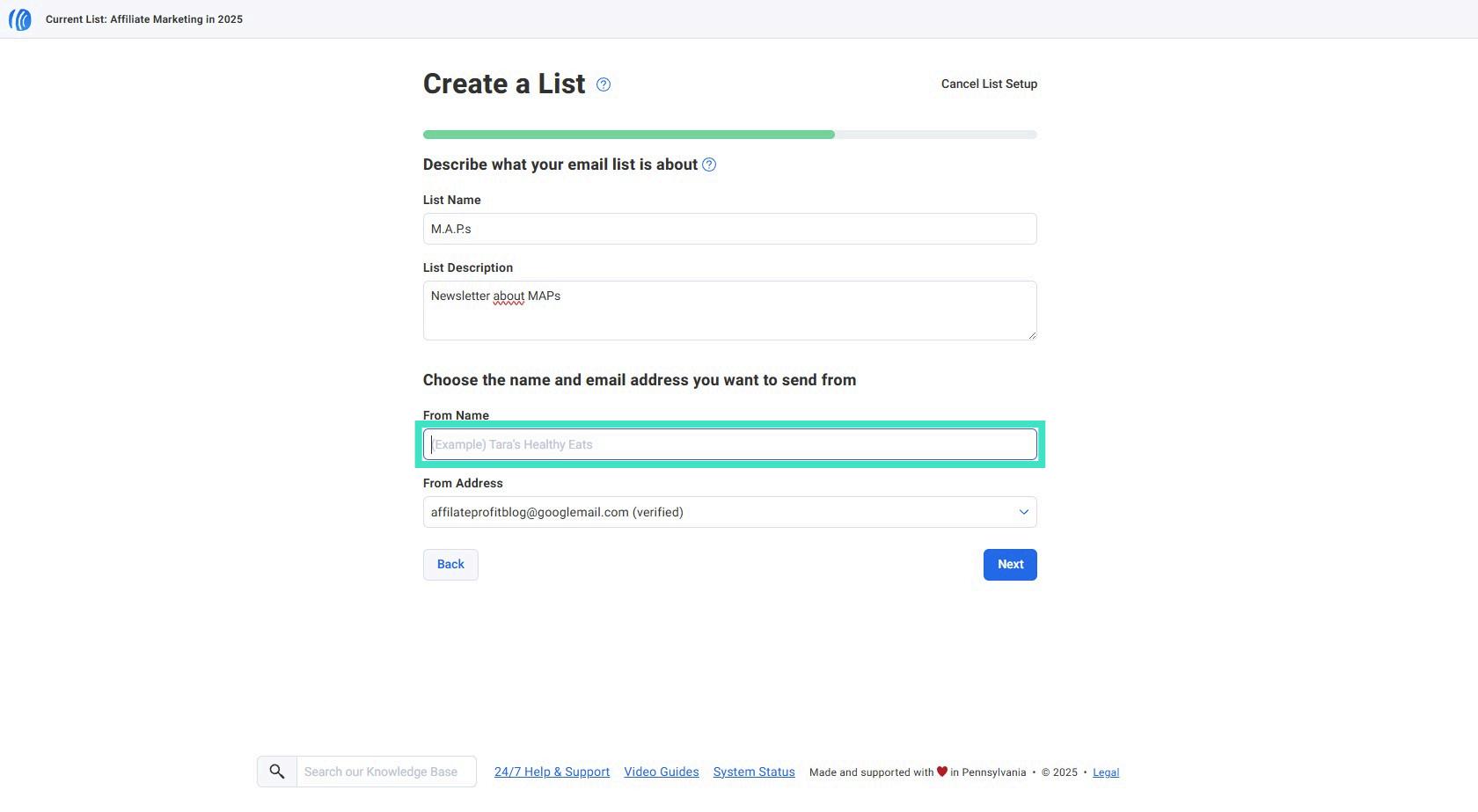This screenshot has height=812, width=1478.
Task: Click the blue Next button
Action: point(1010,565)
